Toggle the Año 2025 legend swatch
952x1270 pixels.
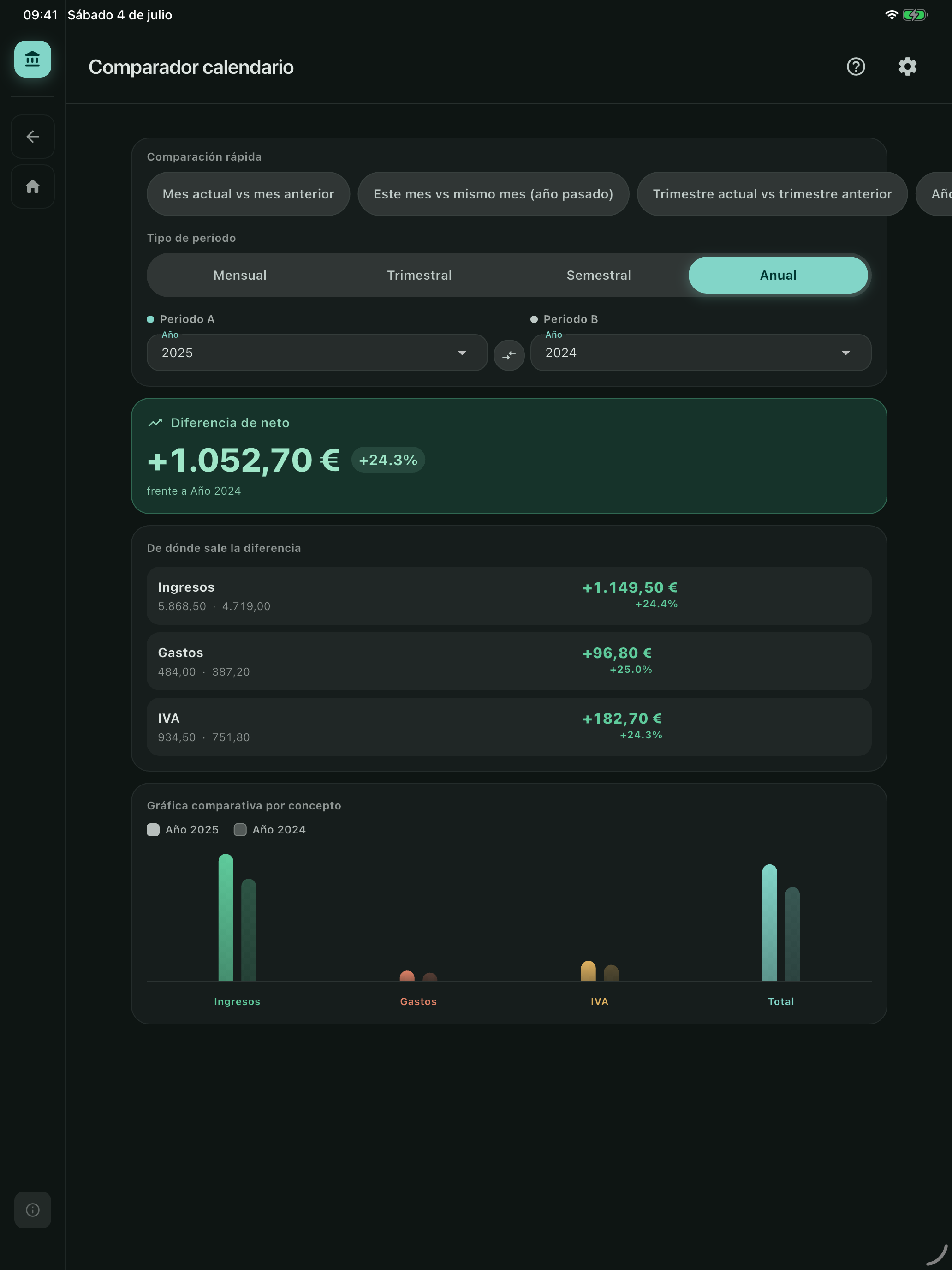pyautogui.click(x=153, y=830)
